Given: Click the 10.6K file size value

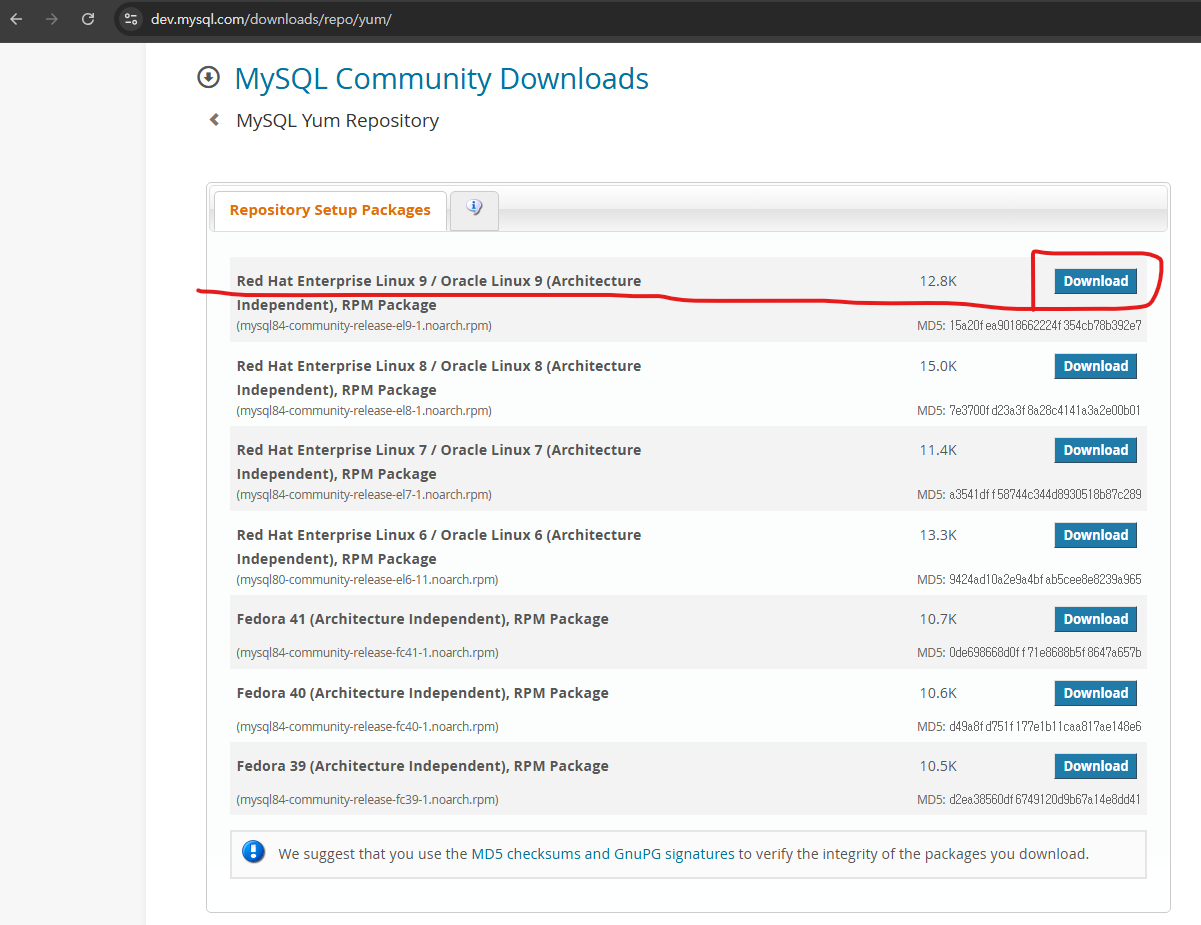Looking at the screenshot, I should coord(938,693).
